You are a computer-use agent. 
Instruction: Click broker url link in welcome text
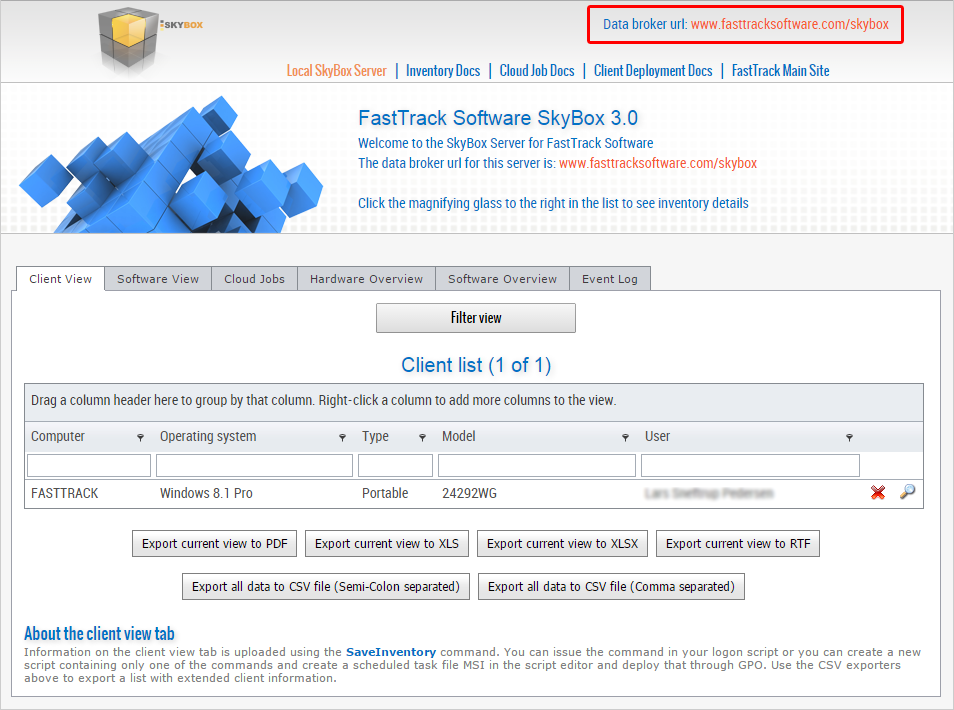(x=658, y=163)
